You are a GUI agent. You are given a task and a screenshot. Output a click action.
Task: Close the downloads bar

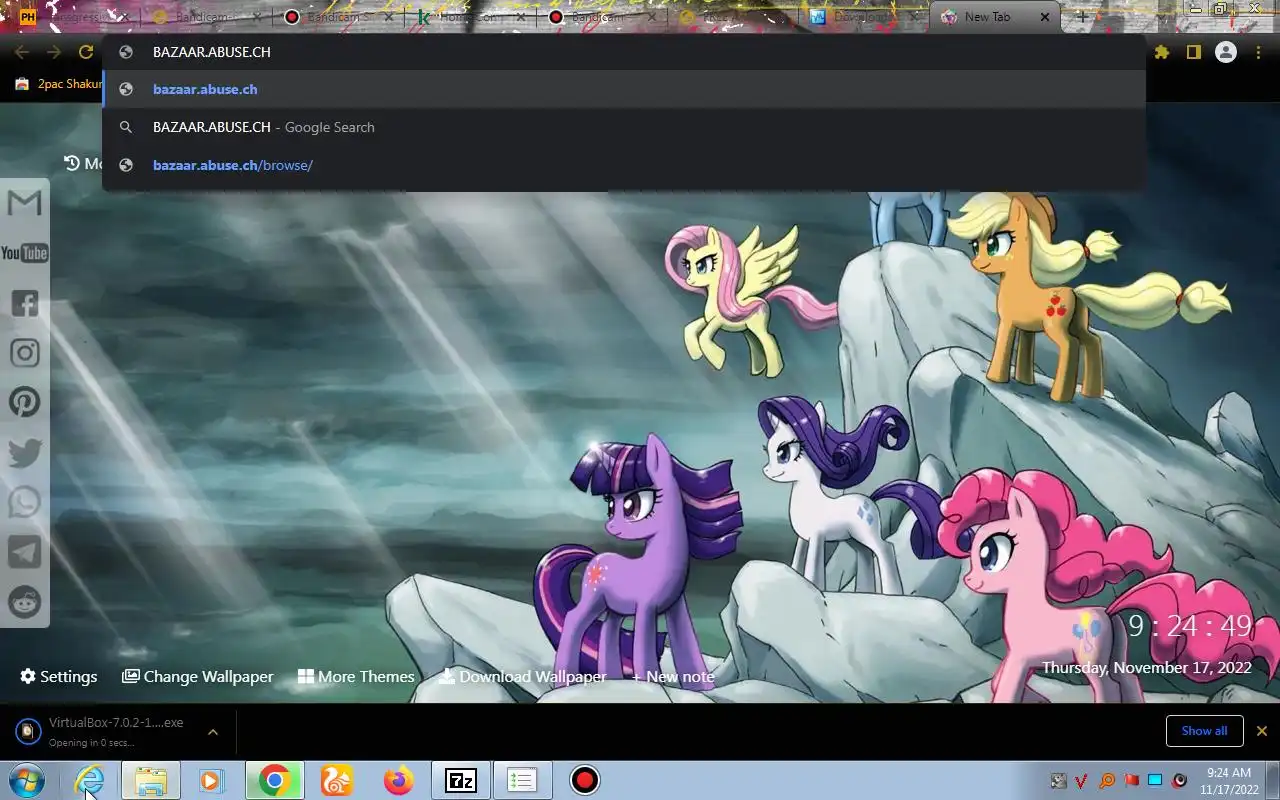(x=1262, y=731)
